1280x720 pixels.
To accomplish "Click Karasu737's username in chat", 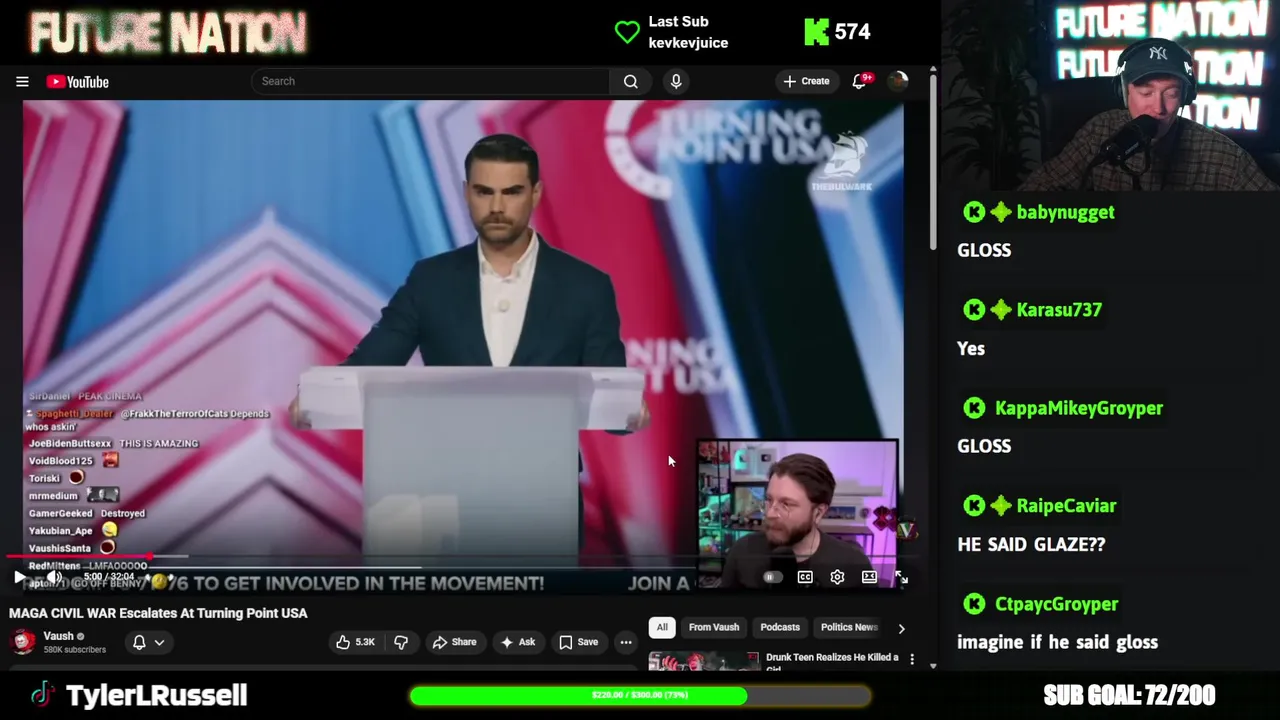I will click(1059, 310).
